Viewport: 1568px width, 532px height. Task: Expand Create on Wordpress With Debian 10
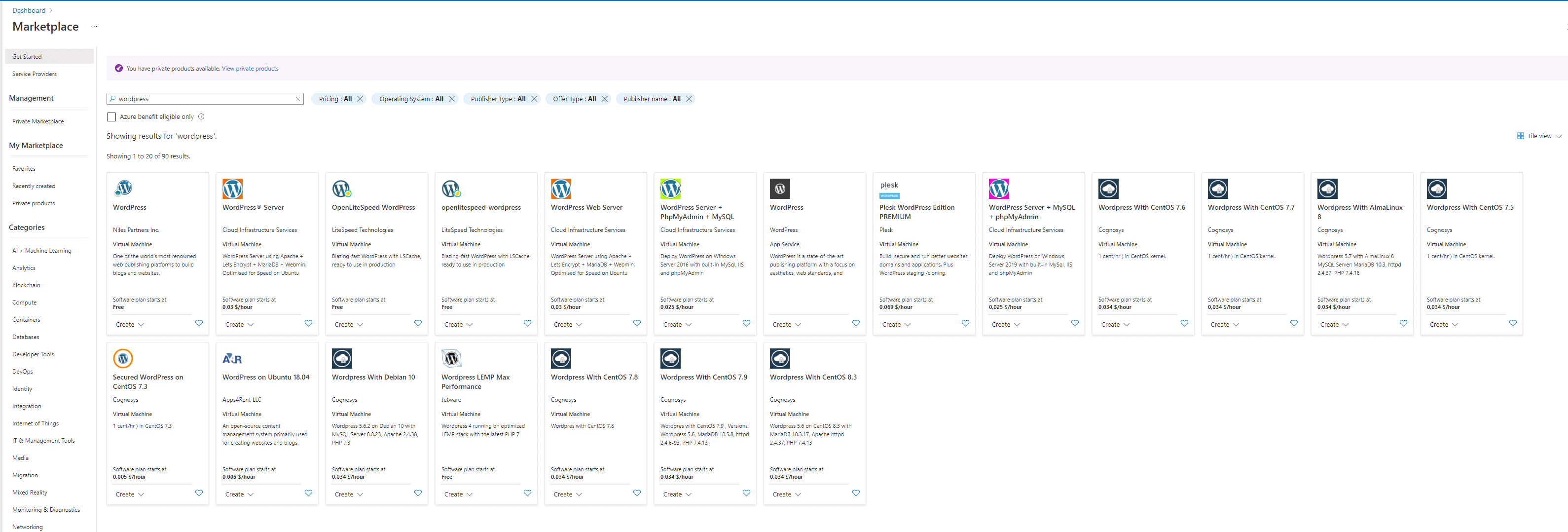pos(349,494)
